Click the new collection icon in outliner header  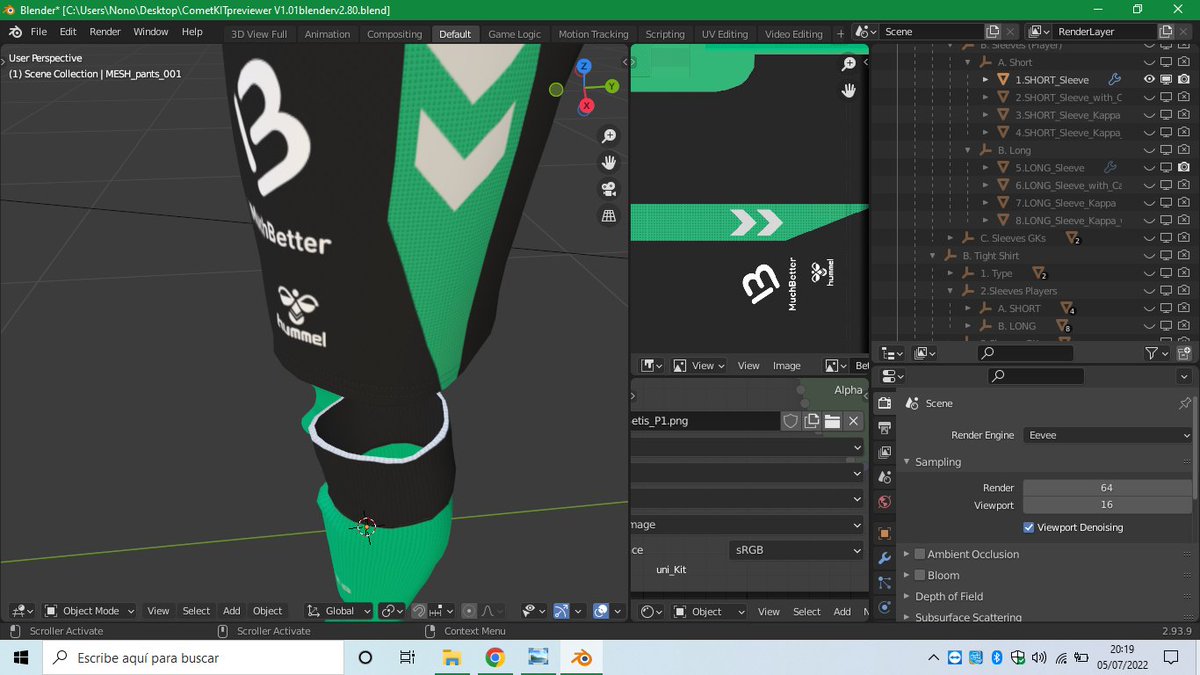[1183, 352]
